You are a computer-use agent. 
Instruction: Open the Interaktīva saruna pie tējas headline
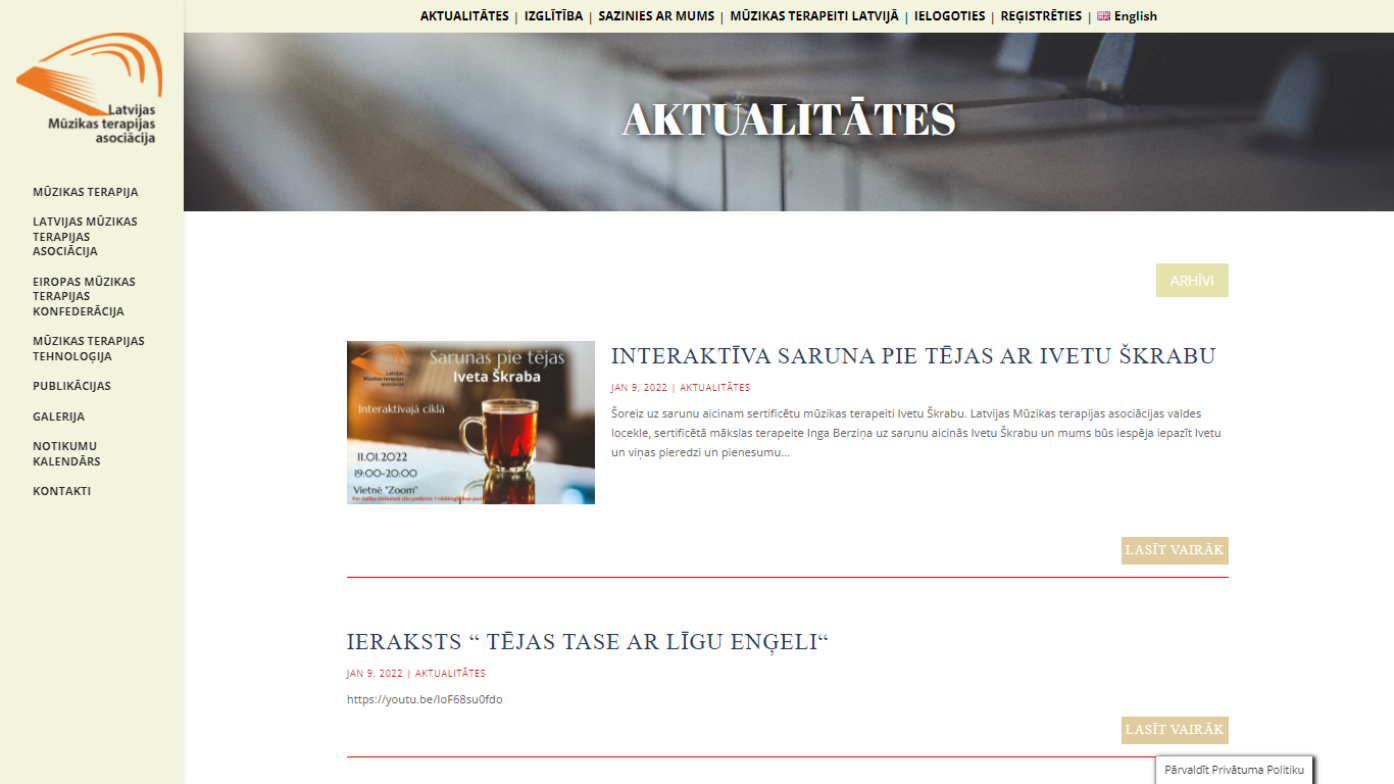[x=913, y=356]
